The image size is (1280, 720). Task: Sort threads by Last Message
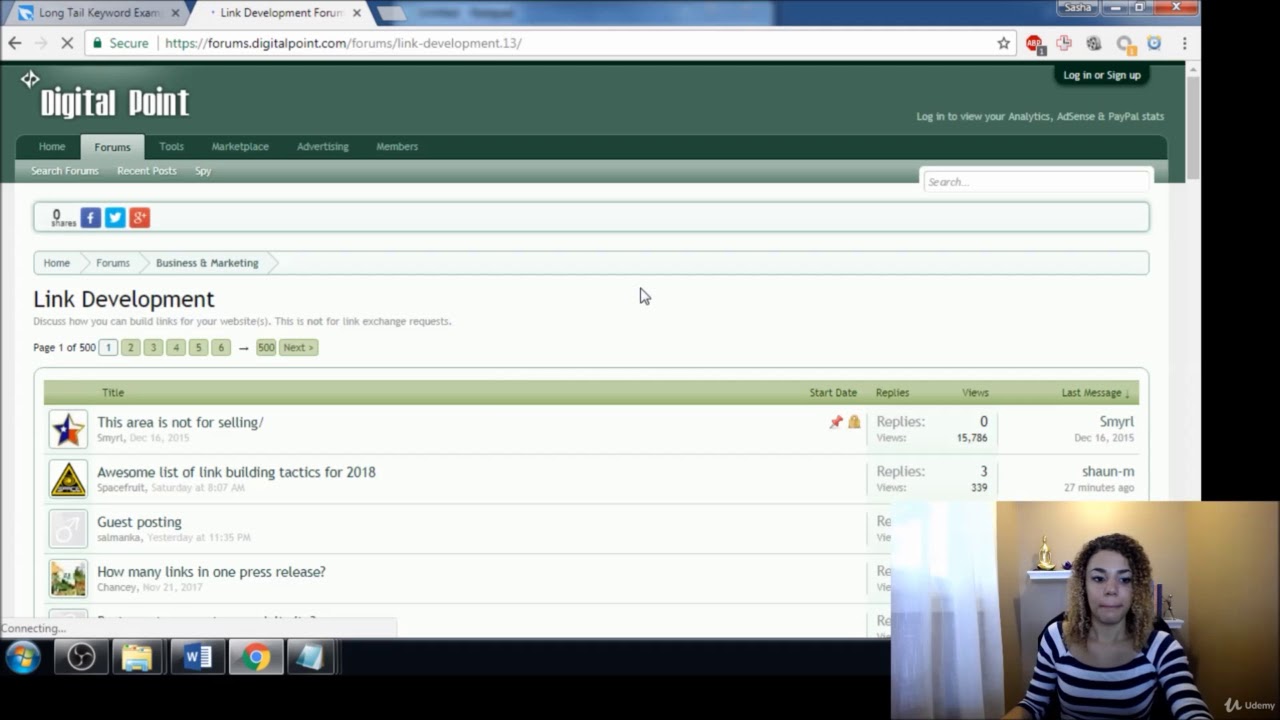point(1095,392)
